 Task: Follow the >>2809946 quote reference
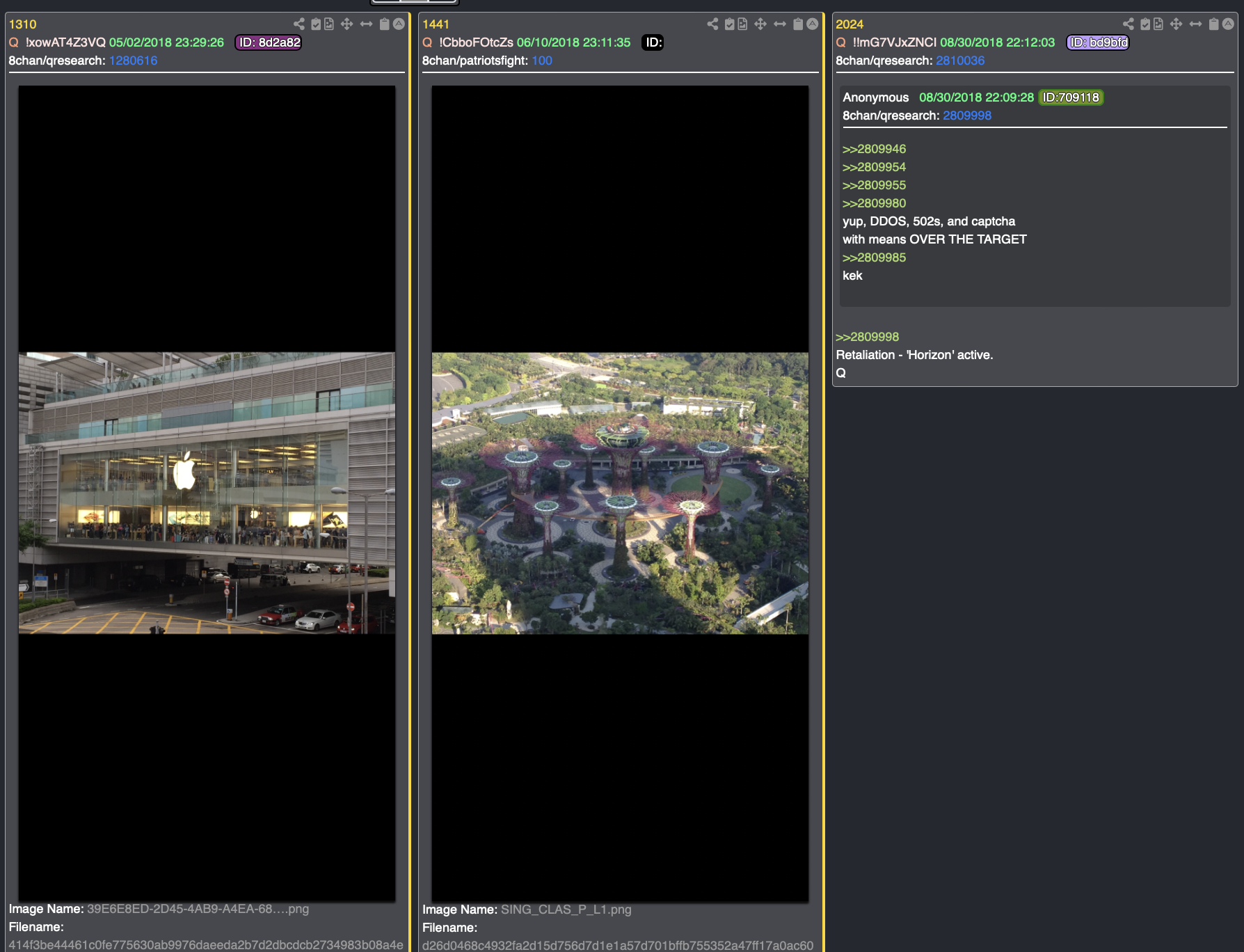(874, 149)
